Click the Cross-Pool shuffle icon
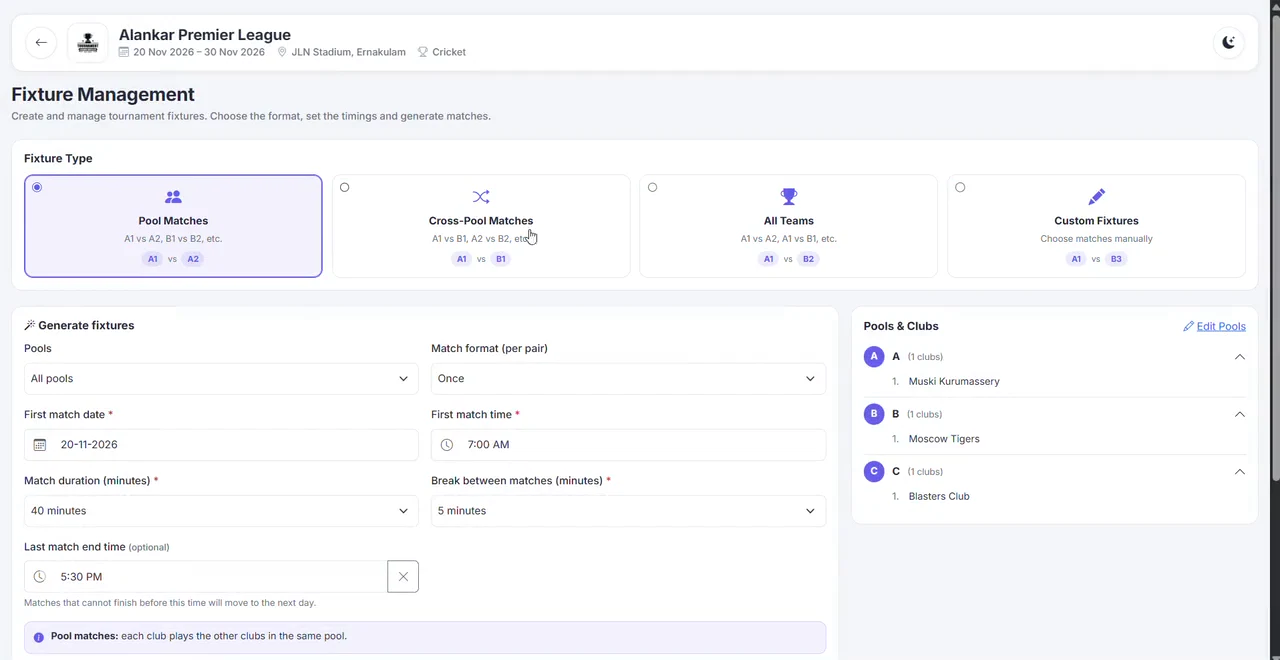 (481, 197)
